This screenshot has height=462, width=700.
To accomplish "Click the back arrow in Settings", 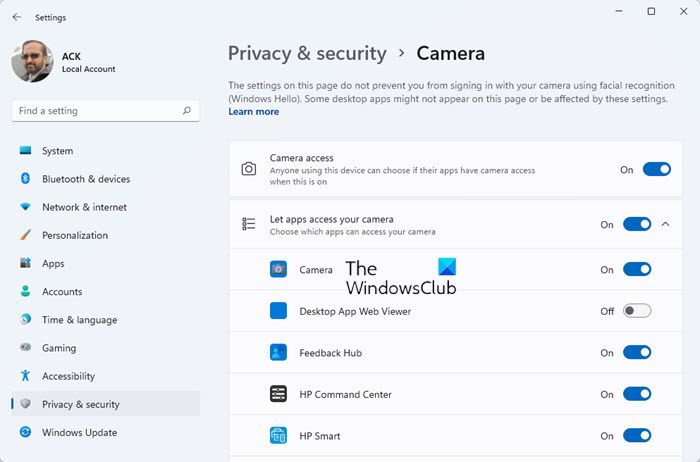I will 16,17.
